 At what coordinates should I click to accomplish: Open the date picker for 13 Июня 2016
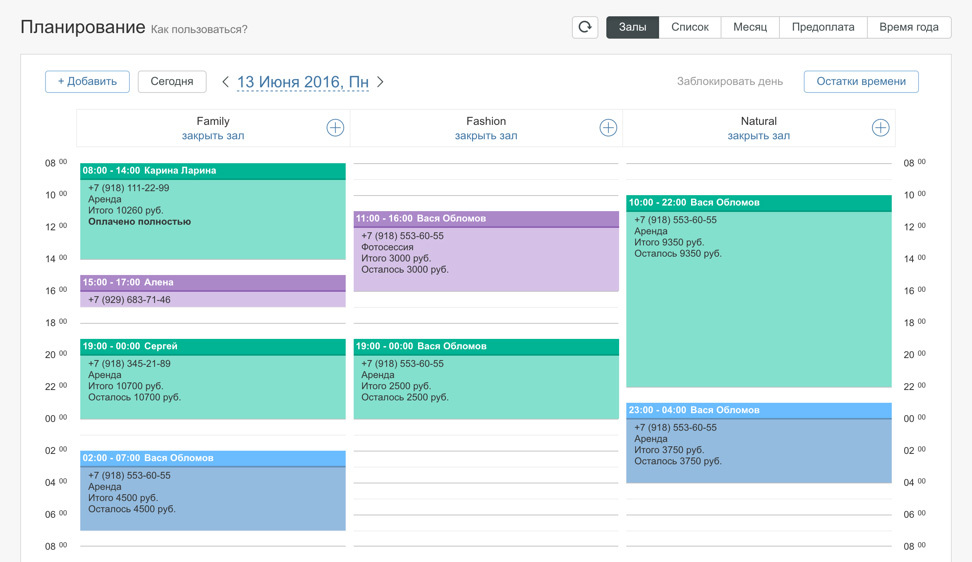coord(302,82)
